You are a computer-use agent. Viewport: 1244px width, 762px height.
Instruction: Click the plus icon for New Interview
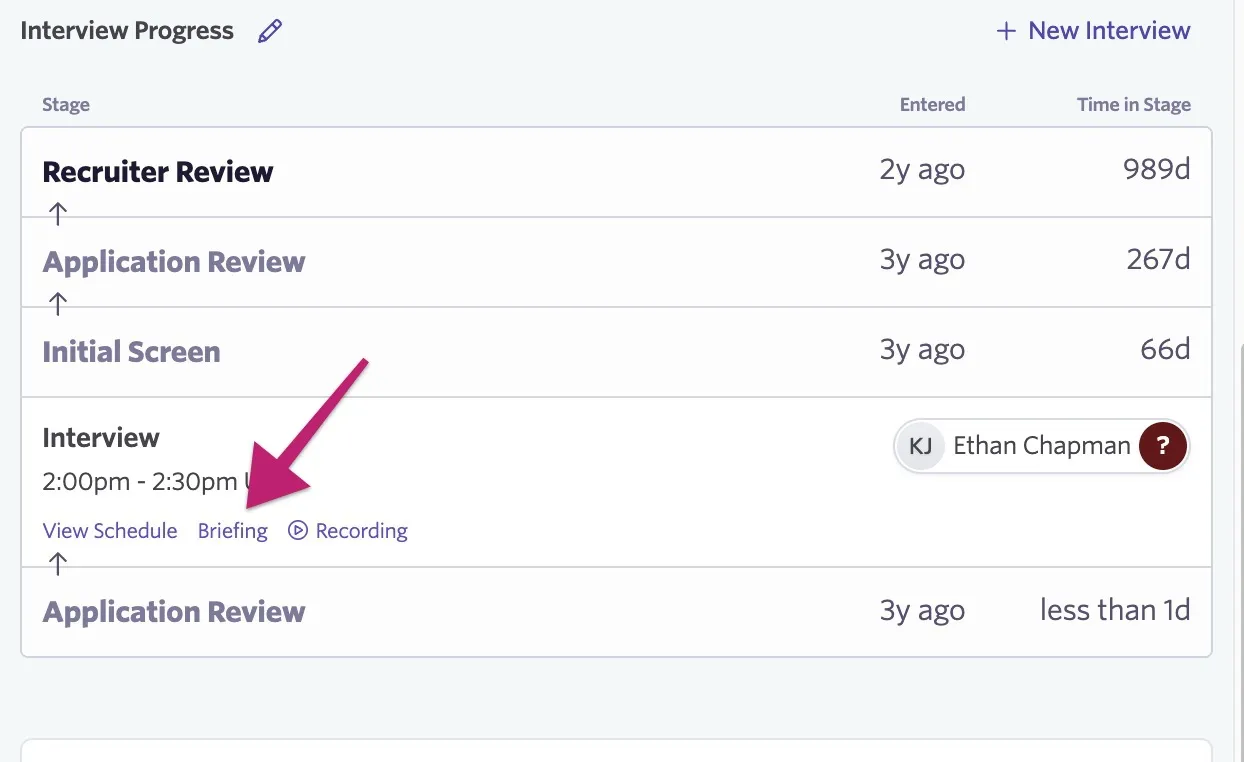[x=1006, y=31]
